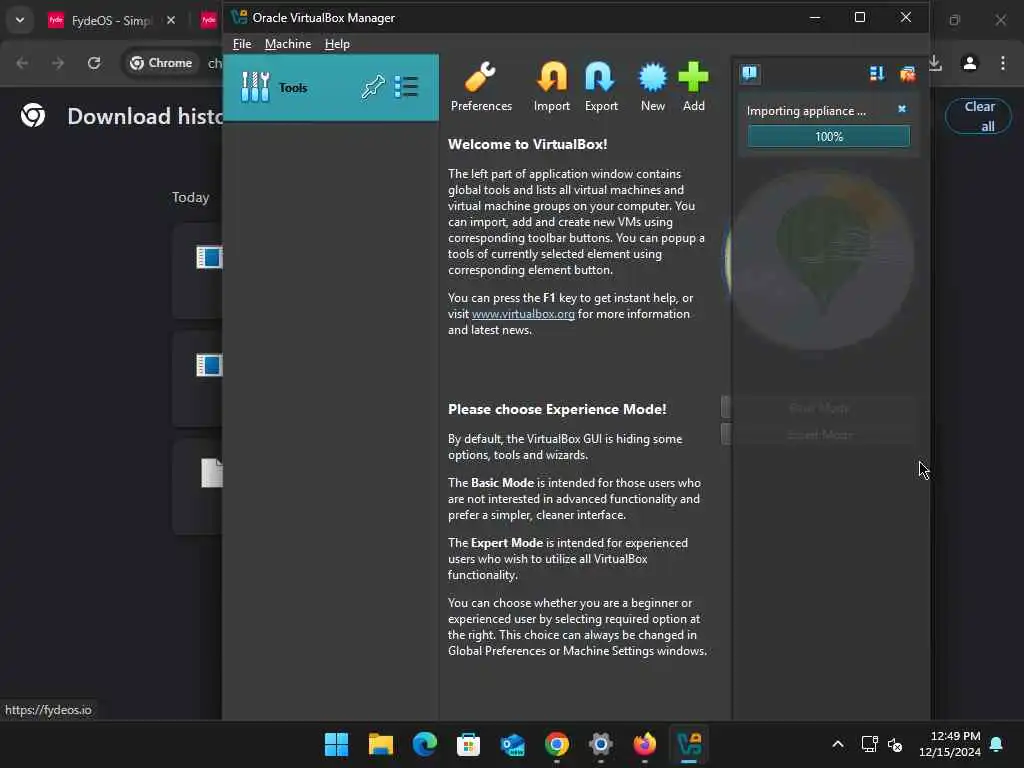Image resolution: width=1024 pixels, height=768 pixels.
Task: Open the network tray icon
Action: tap(869, 744)
